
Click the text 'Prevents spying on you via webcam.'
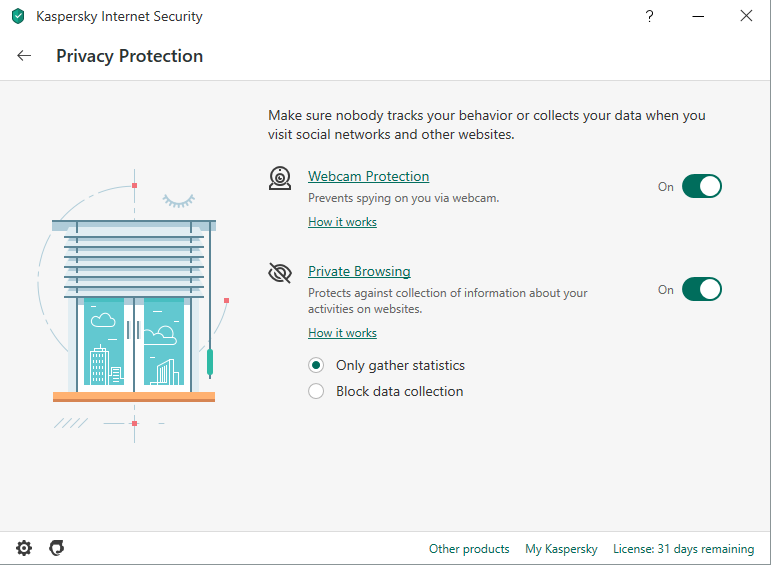[403, 198]
